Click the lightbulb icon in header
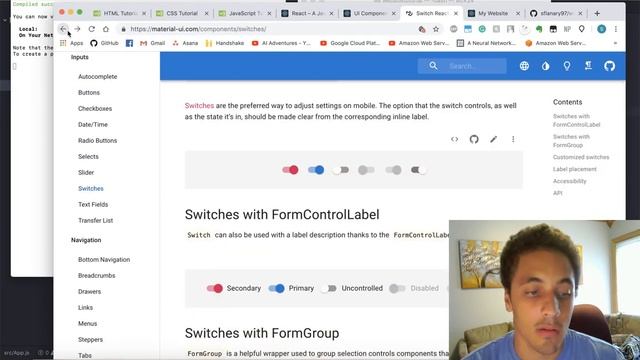Image resolution: width=640 pixels, height=360 pixels. [x=567, y=66]
